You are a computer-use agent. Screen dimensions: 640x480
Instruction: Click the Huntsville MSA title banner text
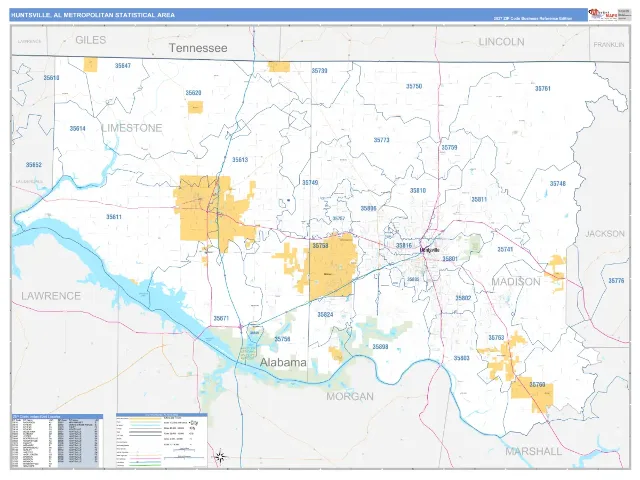(93, 15)
